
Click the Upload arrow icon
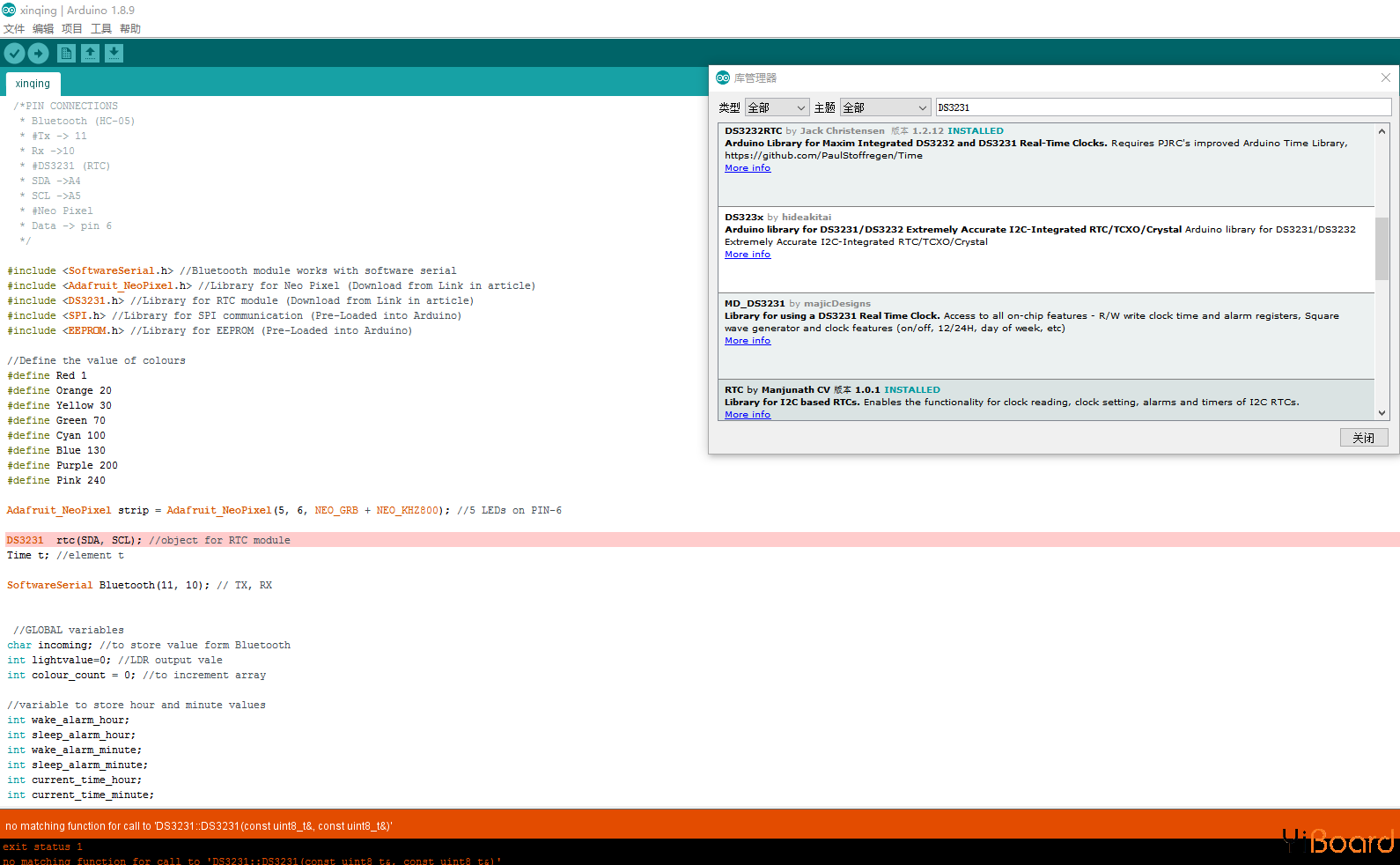(x=39, y=54)
